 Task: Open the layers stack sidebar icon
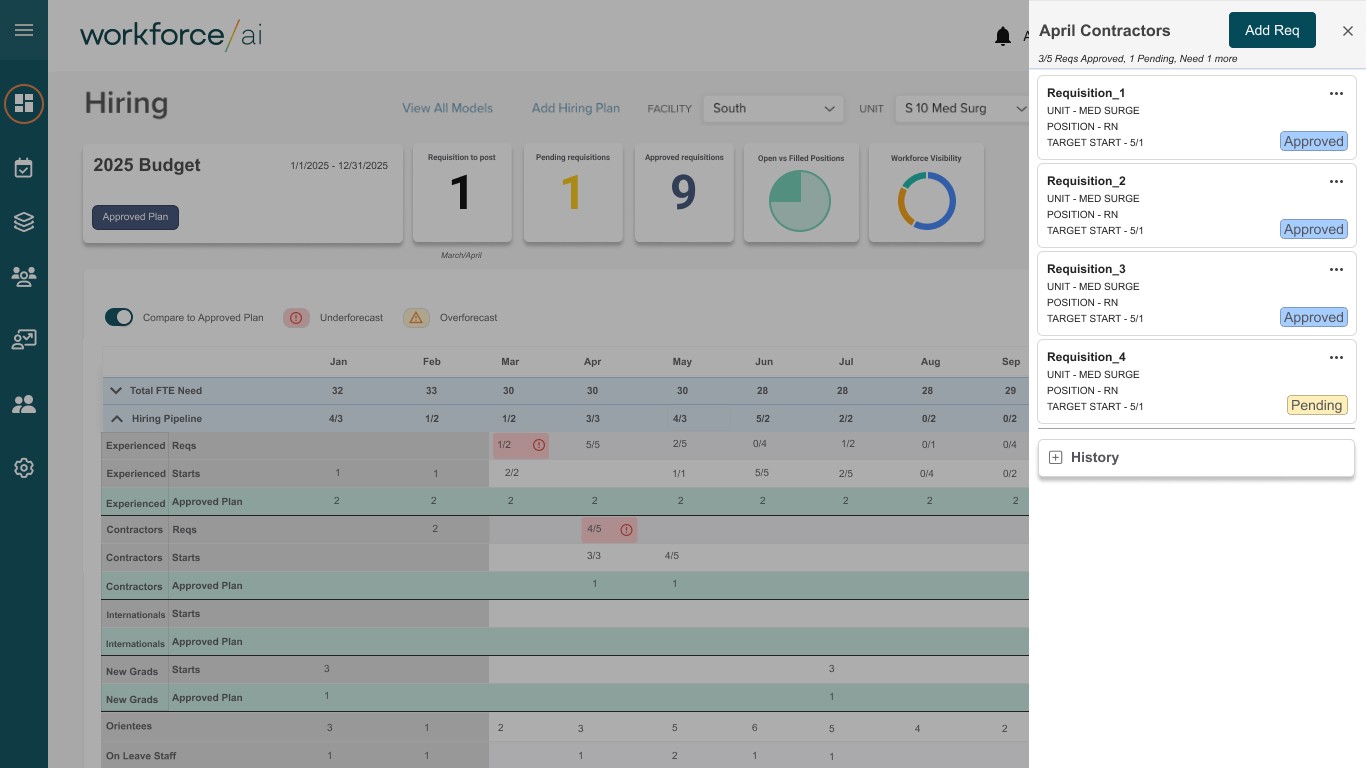coord(24,222)
